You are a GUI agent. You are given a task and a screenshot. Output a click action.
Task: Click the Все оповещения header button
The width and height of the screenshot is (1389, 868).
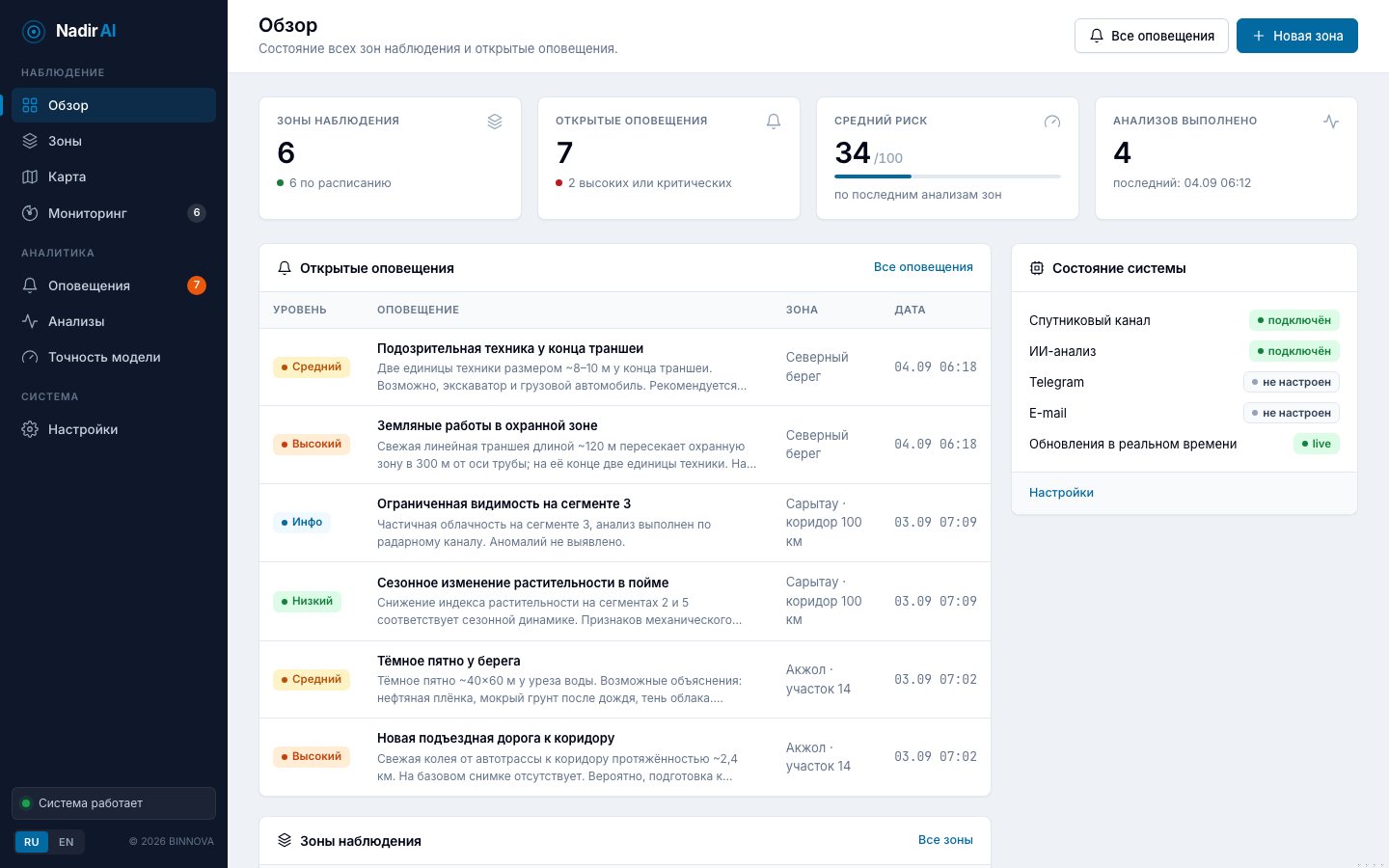click(x=1152, y=36)
